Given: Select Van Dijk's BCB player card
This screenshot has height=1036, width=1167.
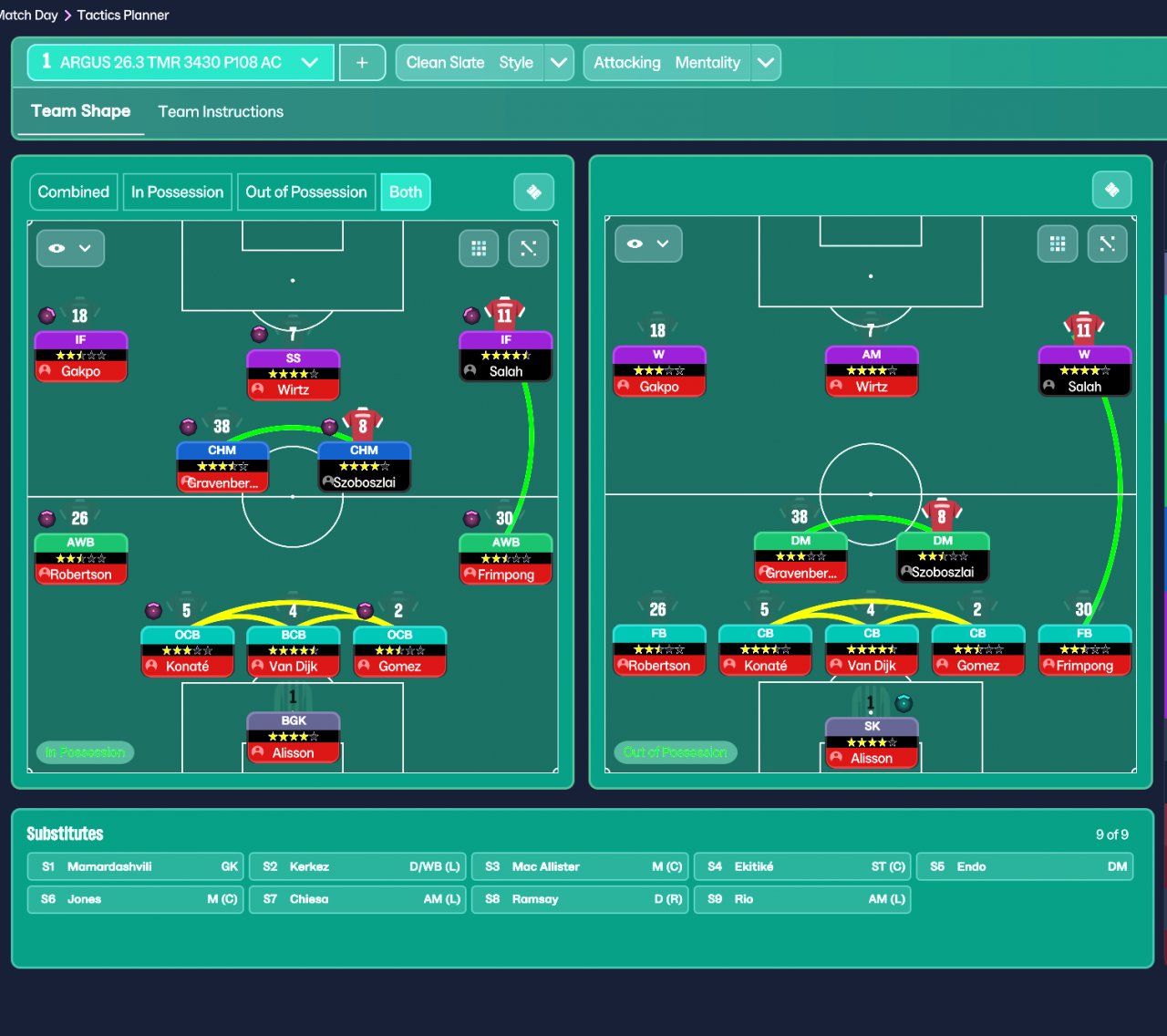Looking at the screenshot, I should [x=294, y=651].
